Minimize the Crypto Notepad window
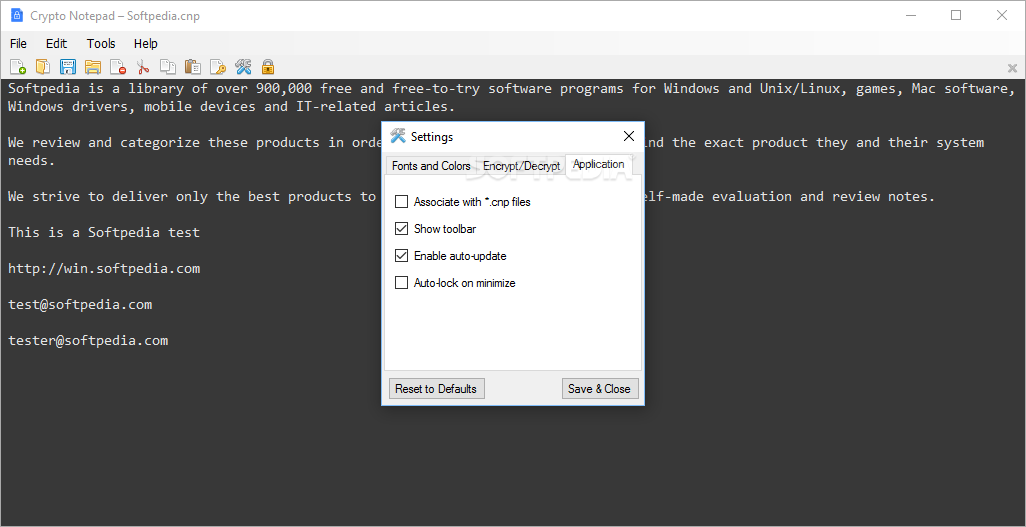 [x=911, y=16]
